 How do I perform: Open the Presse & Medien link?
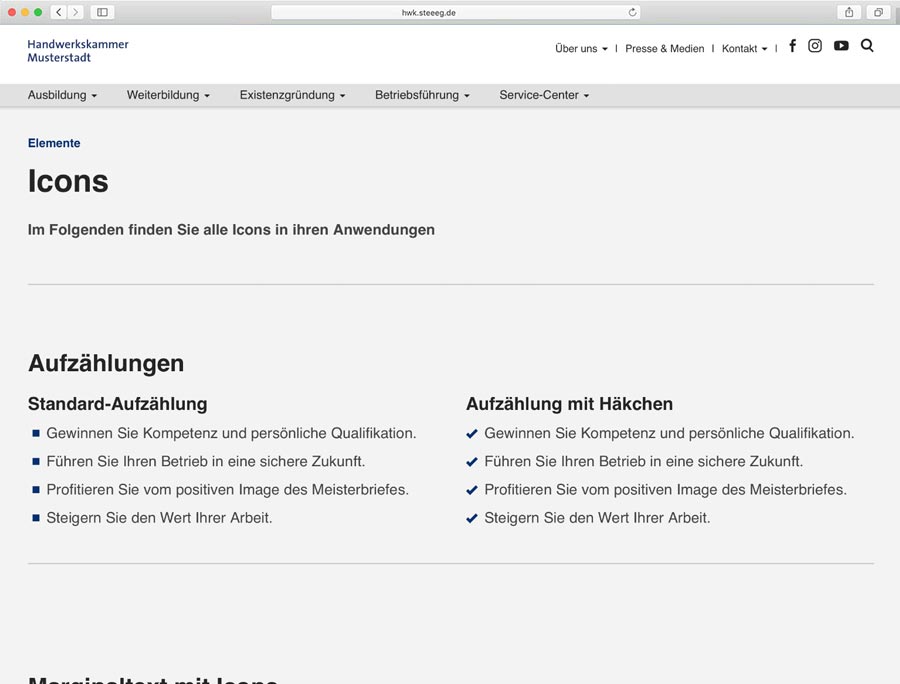(664, 48)
